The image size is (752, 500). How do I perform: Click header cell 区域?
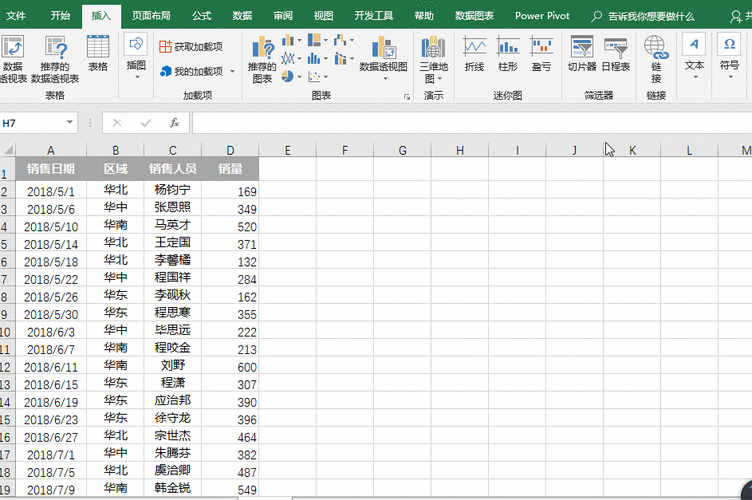[115, 169]
